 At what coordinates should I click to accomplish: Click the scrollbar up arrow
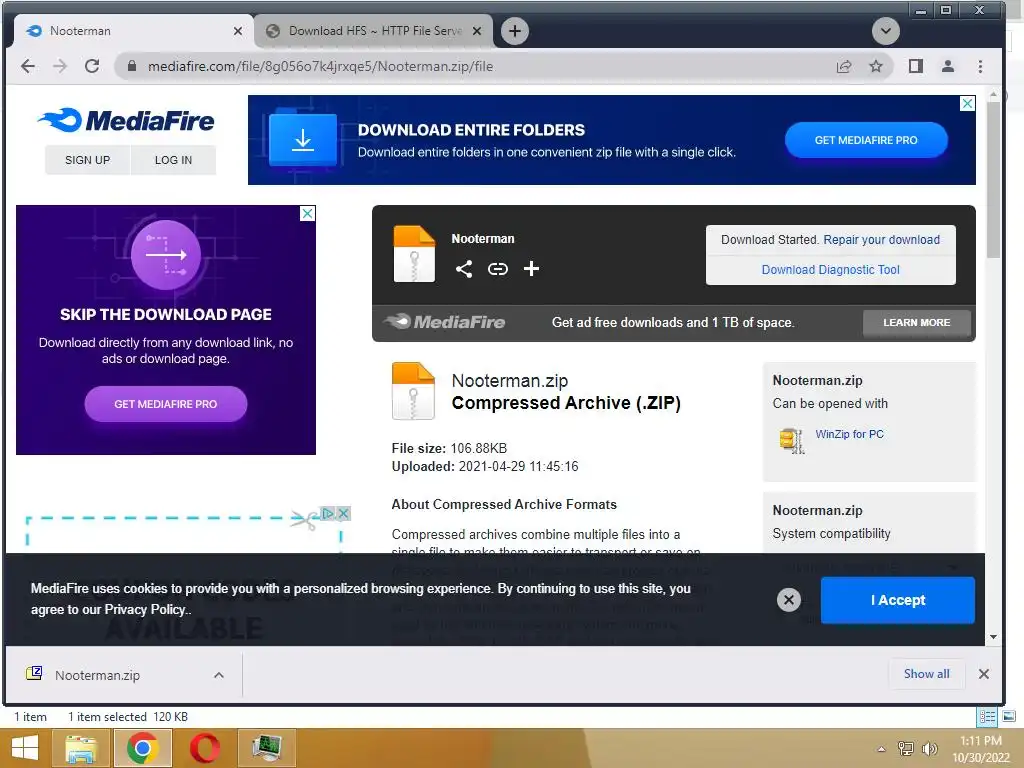tap(993, 95)
